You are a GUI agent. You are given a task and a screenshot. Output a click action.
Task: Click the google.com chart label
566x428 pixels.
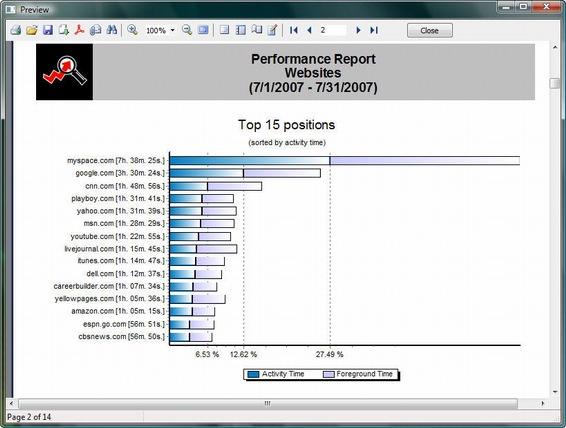[x=120, y=173]
